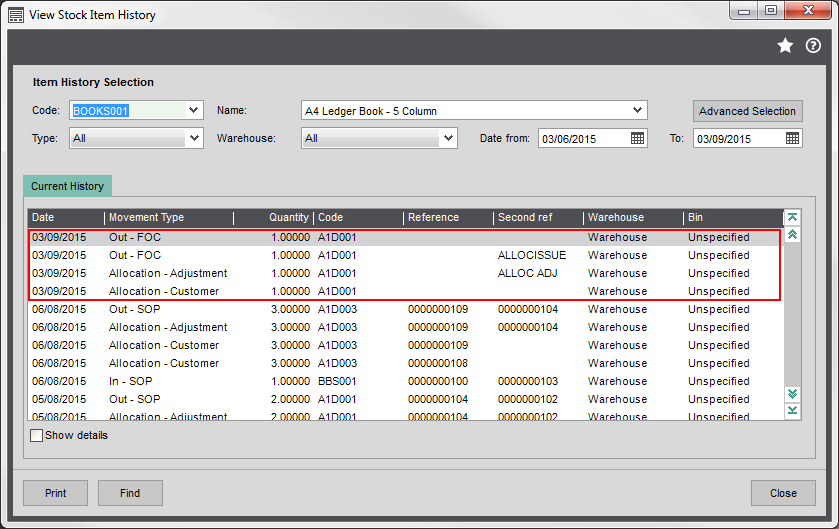Expand the Type dropdown
This screenshot has width=839, height=529.
tap(194, 139)
